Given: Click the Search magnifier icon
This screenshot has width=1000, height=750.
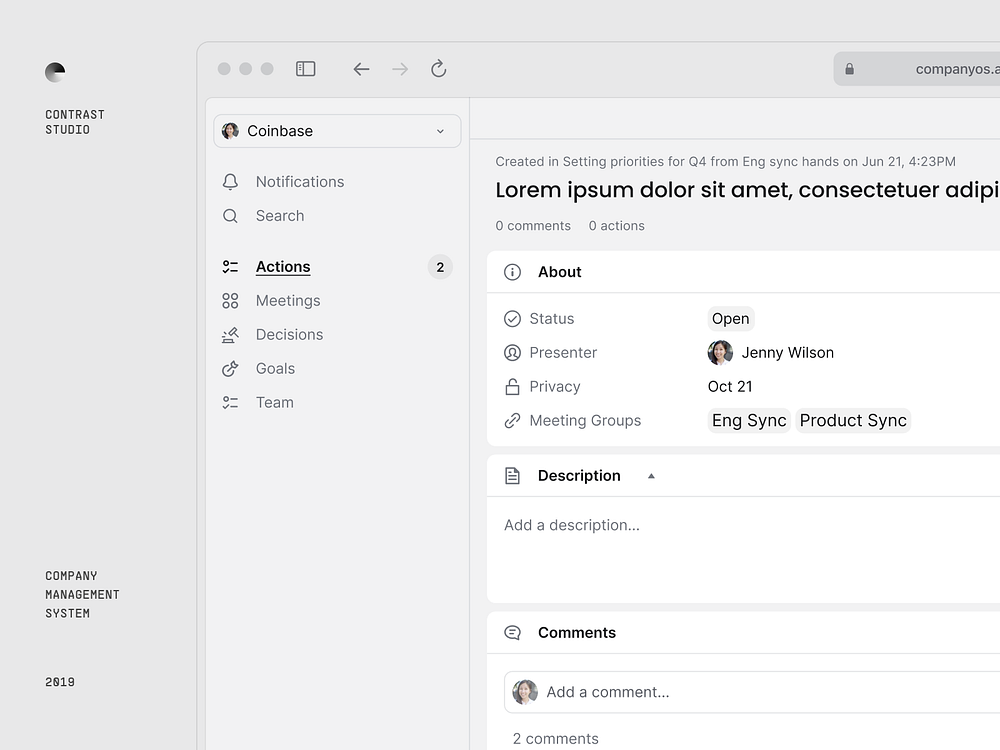Looking at the screenshot, I should [x=230, y=215].
